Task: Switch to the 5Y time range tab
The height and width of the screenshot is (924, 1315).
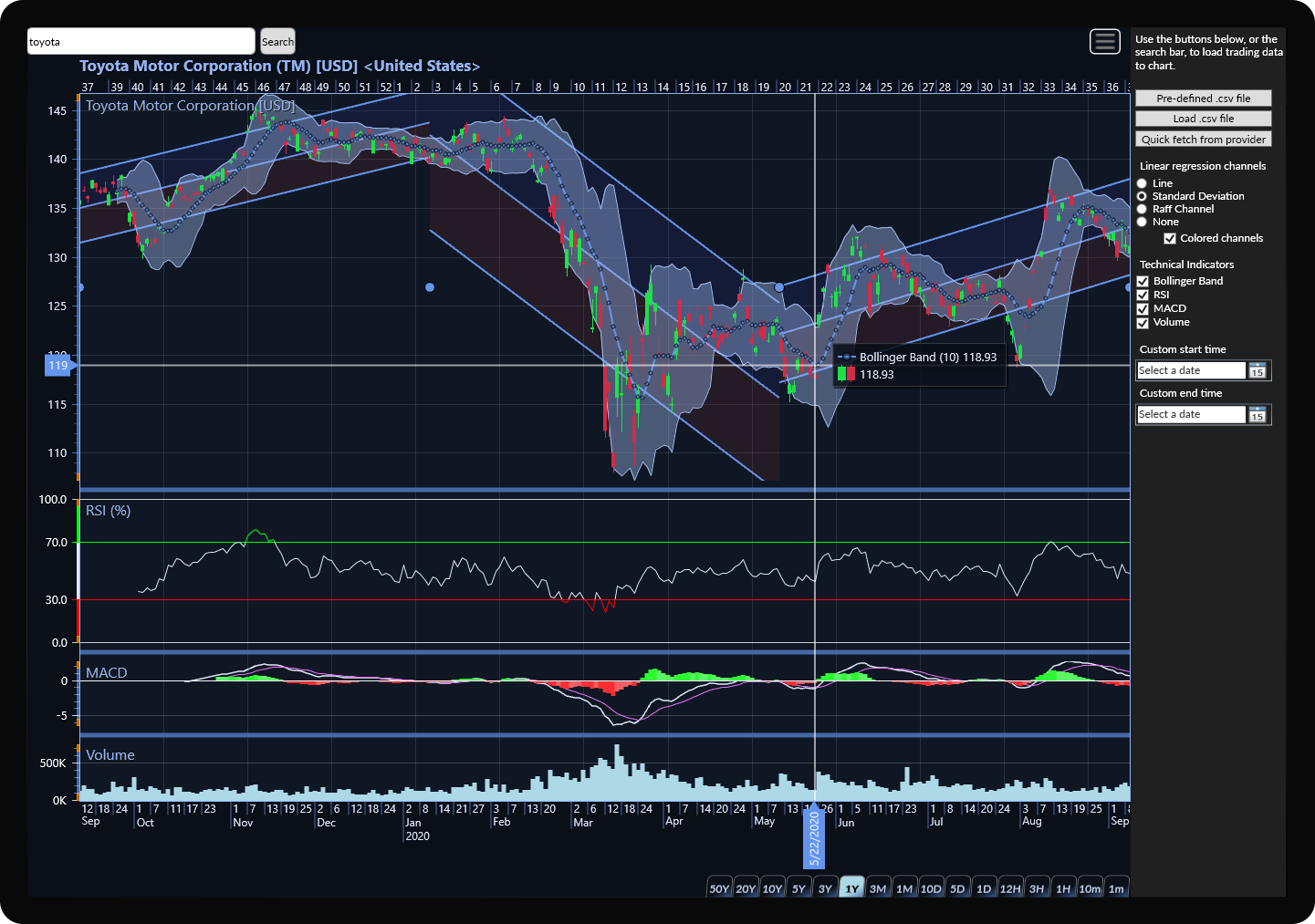Action: point(798,888)
